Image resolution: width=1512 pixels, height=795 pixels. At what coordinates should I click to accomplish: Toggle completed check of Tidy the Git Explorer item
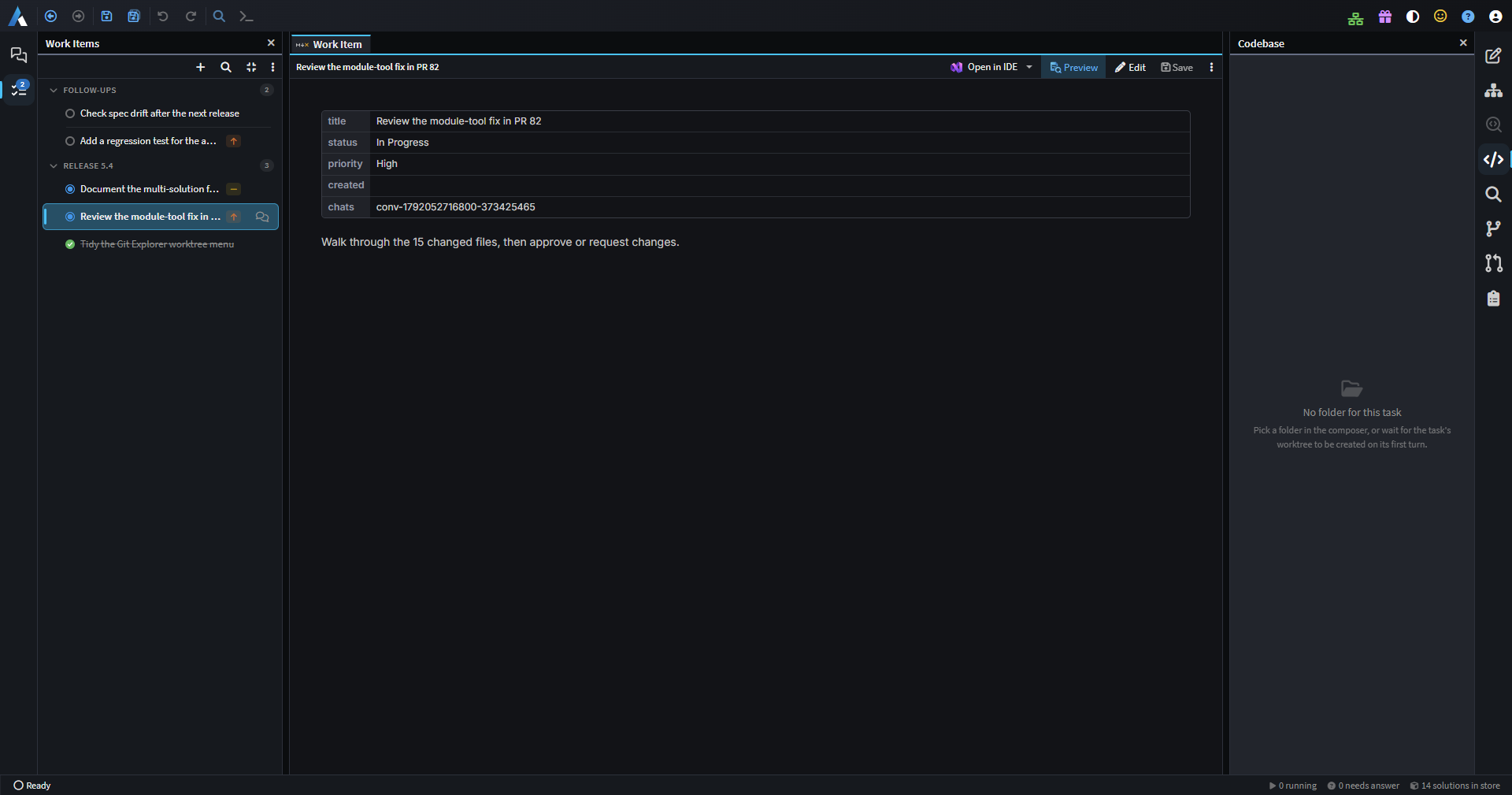click(70, 244)
